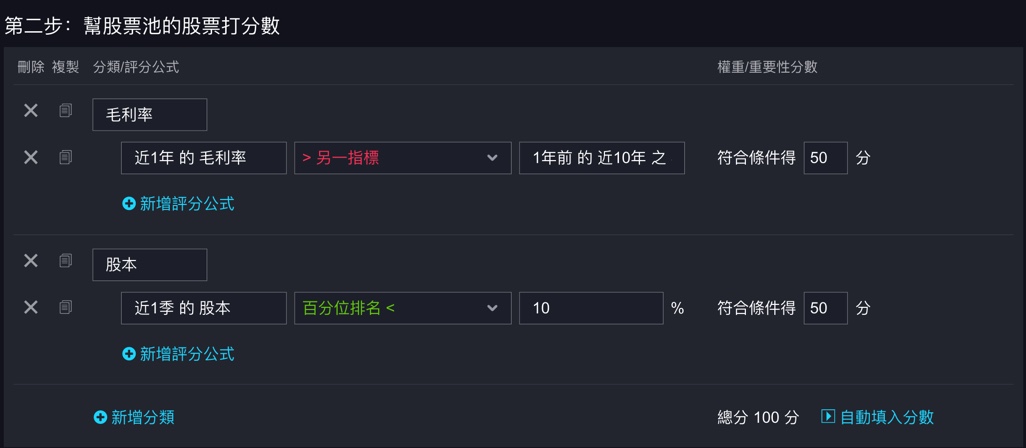
Task: Click the 近1年 的 毛利率 indicator field
Action: 204,158
